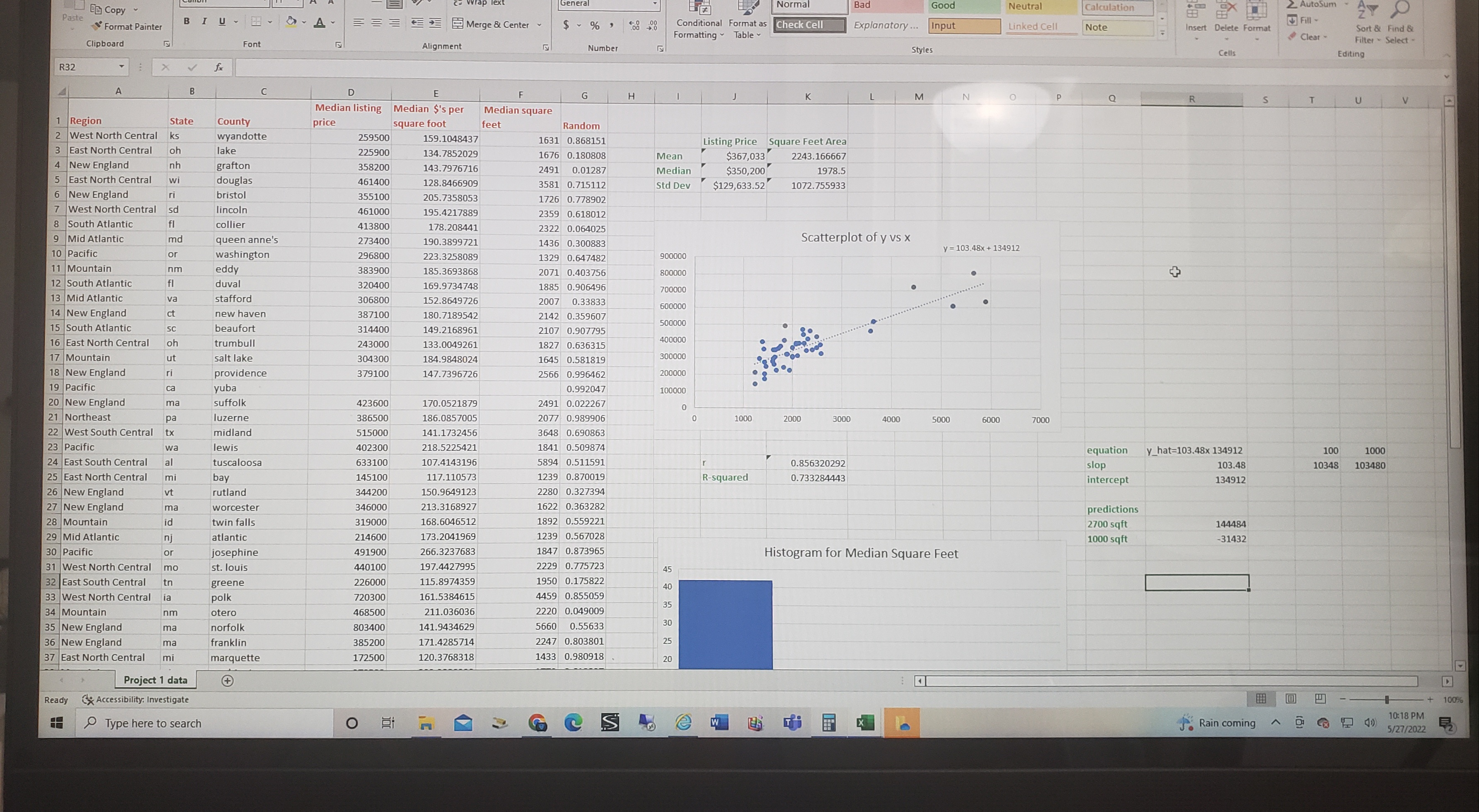Viewport: 1479px width, 812px height.
Task: Click the add new sheet plus icon
Action: (x=228, y=681)
